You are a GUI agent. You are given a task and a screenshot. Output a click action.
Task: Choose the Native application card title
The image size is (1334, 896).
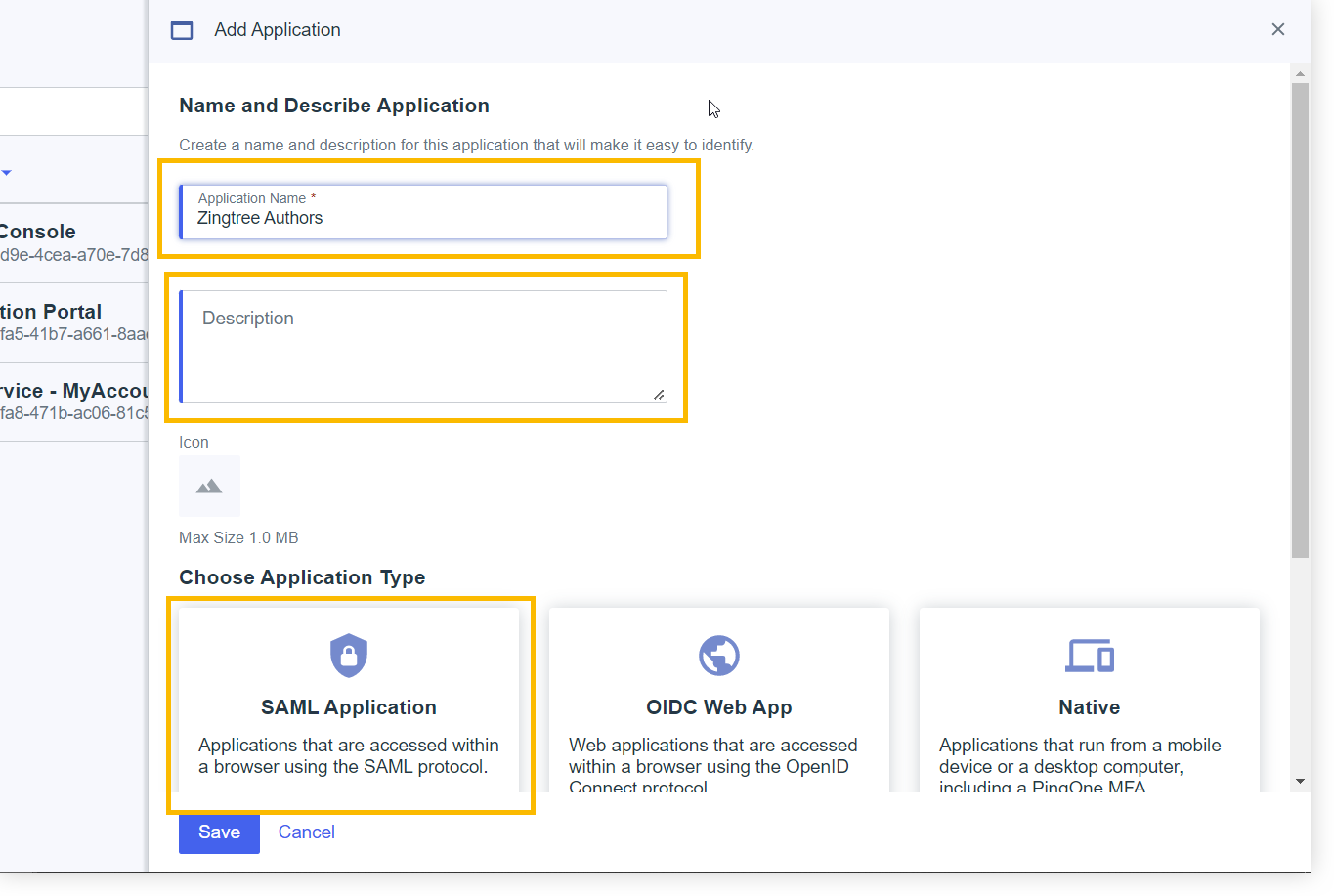[x=1090, y=707]
